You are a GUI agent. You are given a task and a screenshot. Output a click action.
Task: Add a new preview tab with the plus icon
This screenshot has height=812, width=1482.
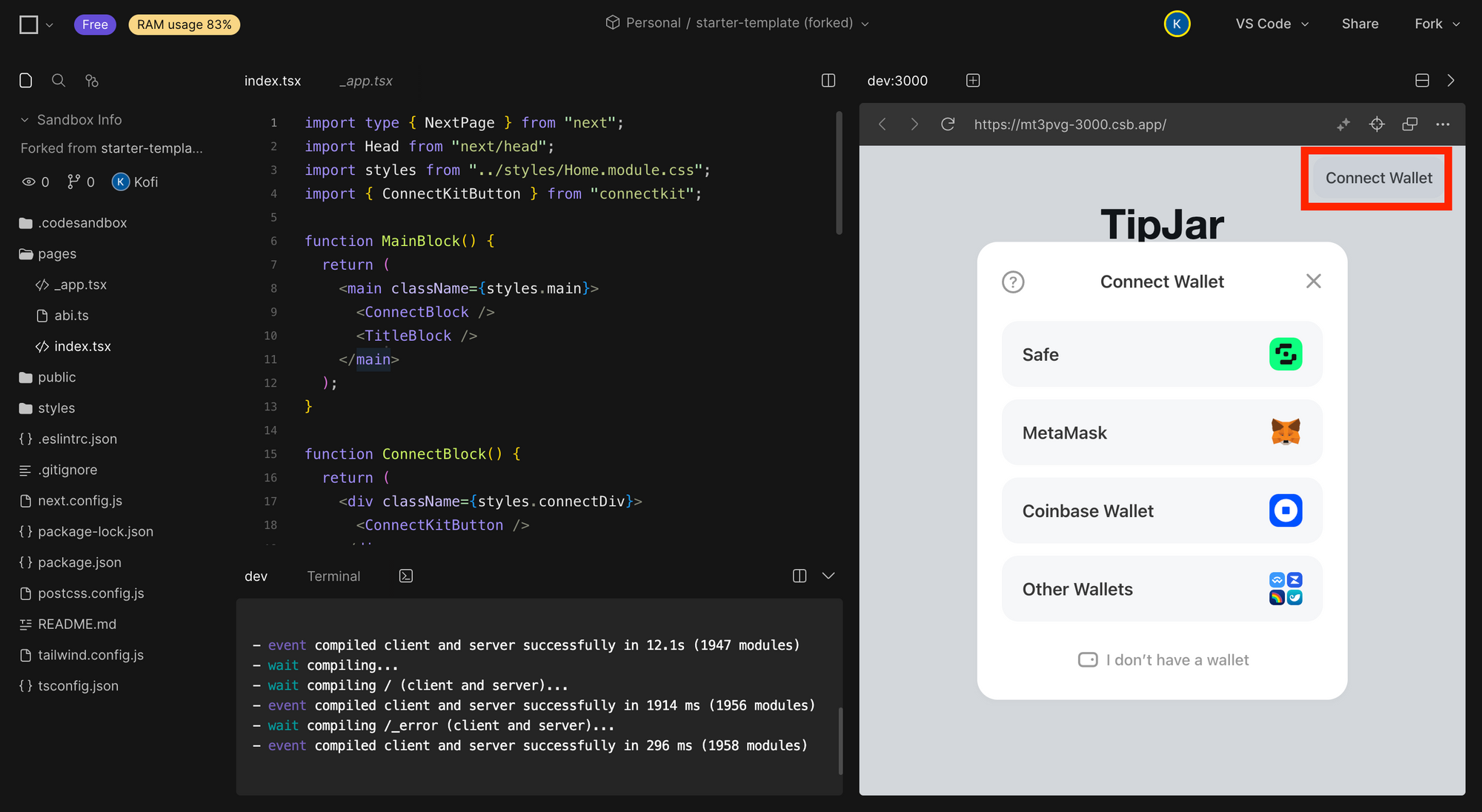click(x=973, y=80)
